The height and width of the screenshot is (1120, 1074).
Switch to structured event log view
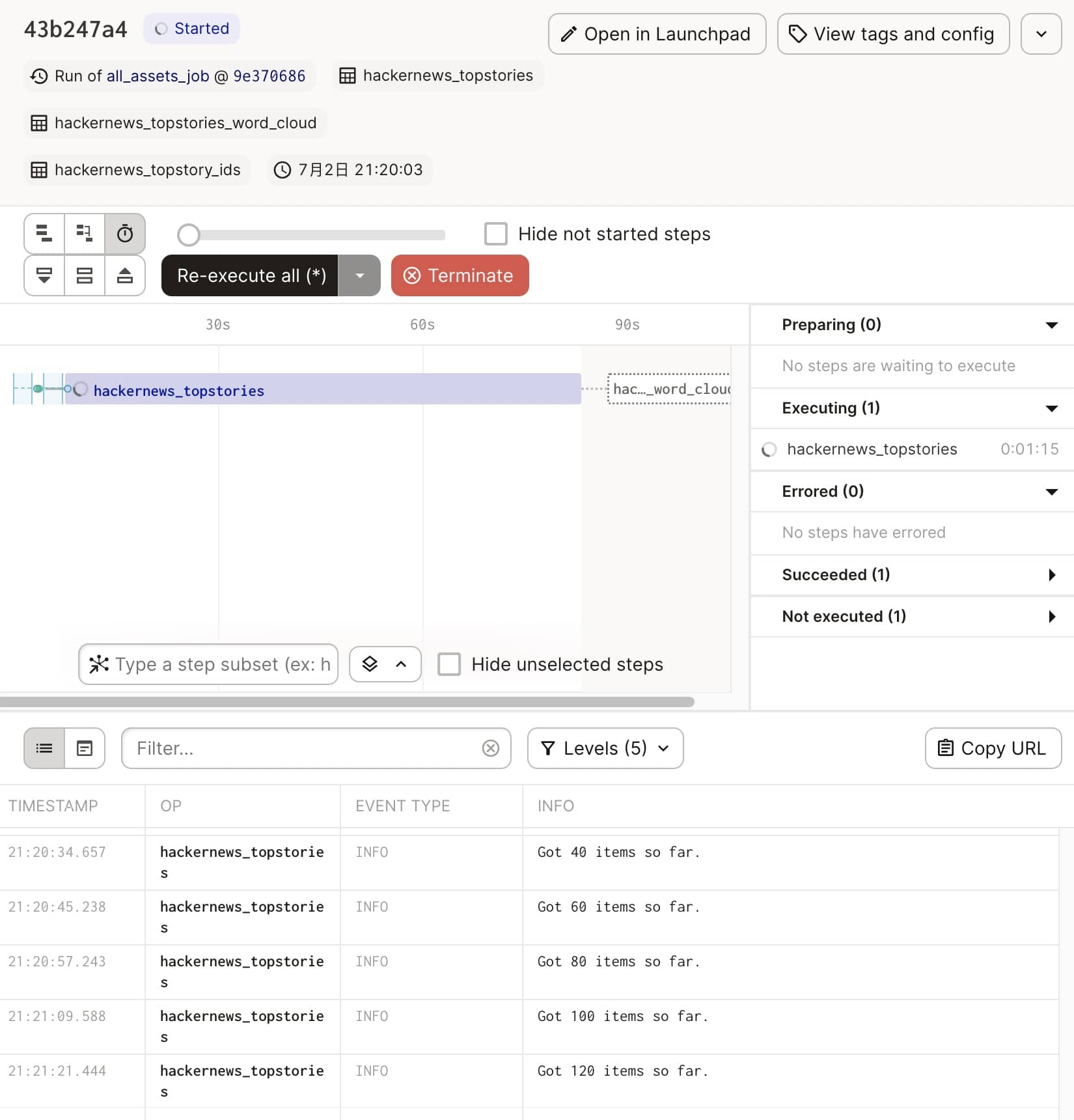click(44, 748)
